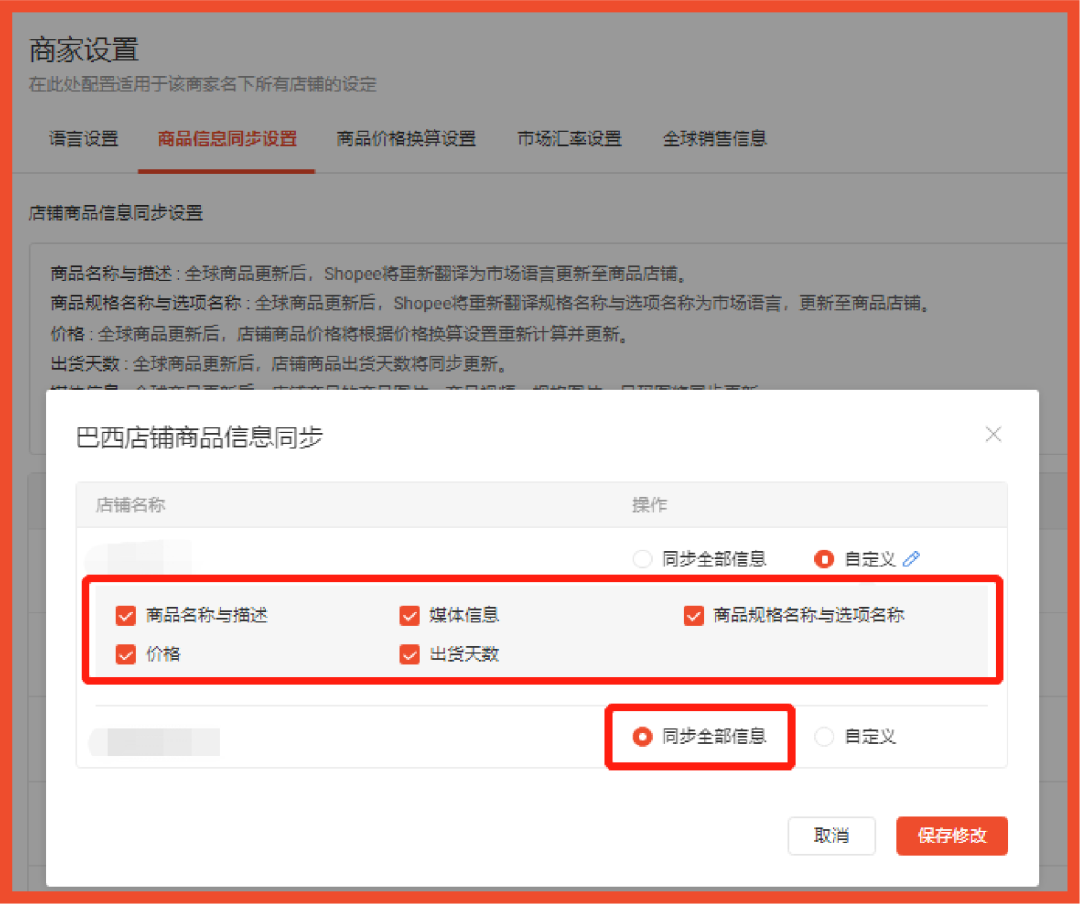Viewport: 1080px width, 904px height.
Task: Switch to the 语言设置 tab
Action: pyautogui.click(x=84, y=140)
